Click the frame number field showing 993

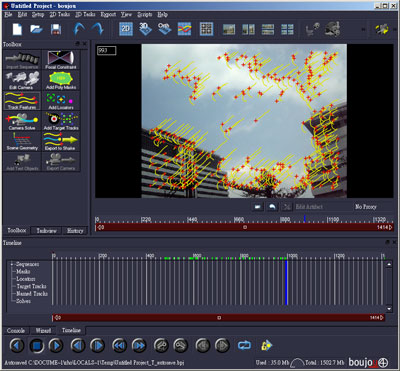[x=107, y=51]
